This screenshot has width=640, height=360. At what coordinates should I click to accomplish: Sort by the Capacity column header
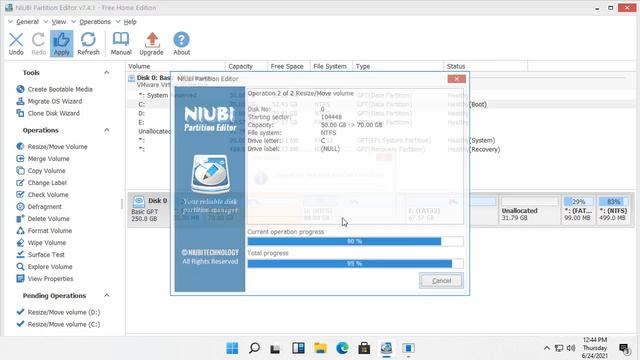tap(247, 66)
